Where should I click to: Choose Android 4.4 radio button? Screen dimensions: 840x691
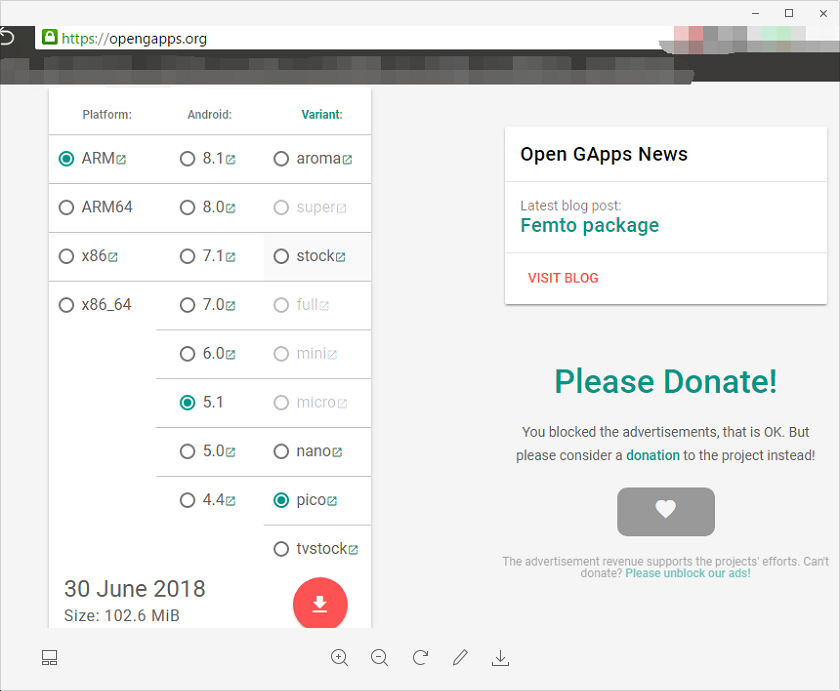point(188,500)
